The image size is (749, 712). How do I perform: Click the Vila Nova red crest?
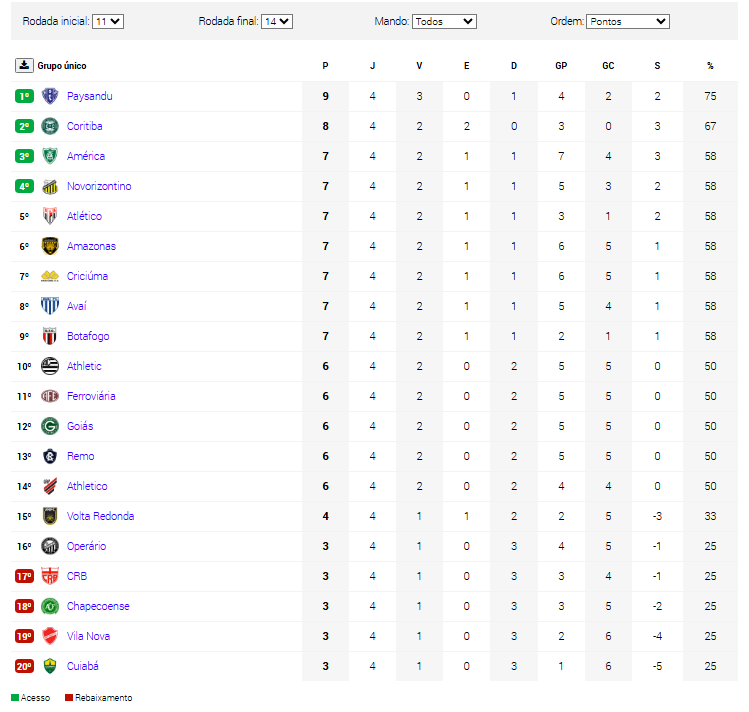click(50, 636)
